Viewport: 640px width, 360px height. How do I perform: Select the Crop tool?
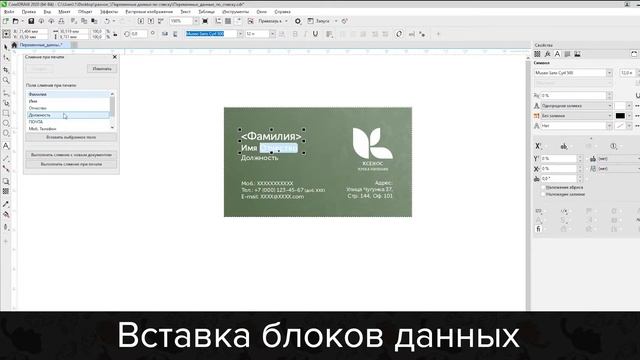coord(6,70)
